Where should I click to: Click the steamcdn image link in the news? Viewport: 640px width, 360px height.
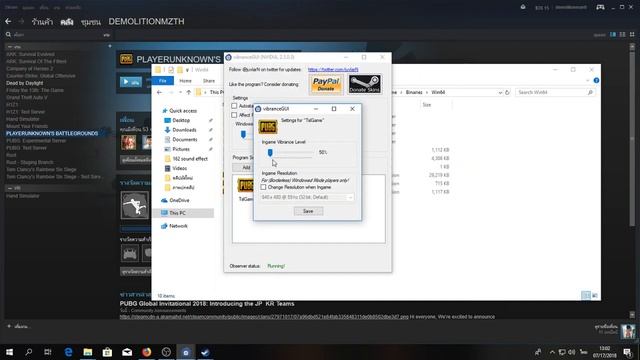pos(264,317)
